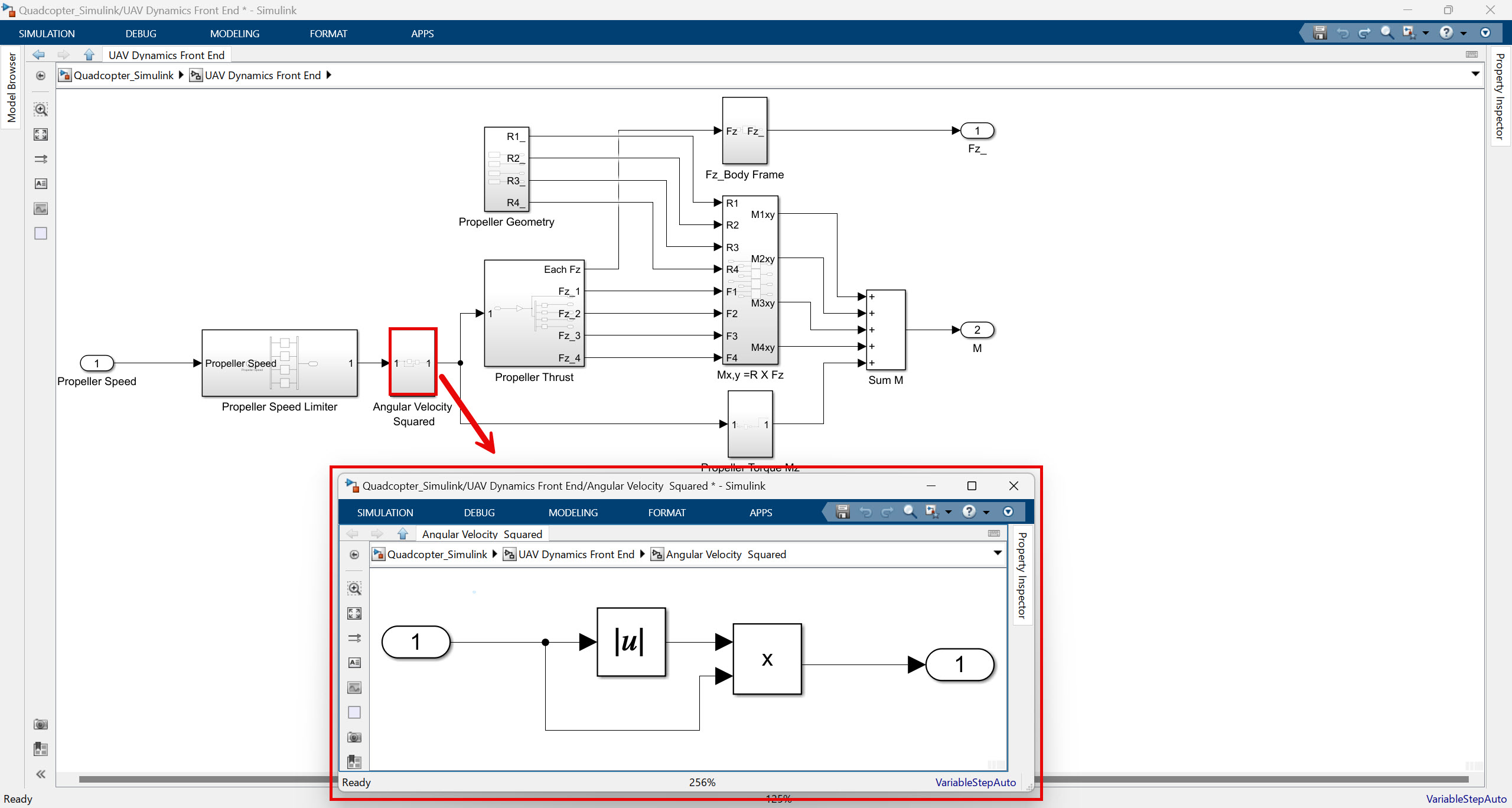Click Redo icon in main window toolbar
Image resolution: width=1512 pixels, height=808 pixels.
1364,33
